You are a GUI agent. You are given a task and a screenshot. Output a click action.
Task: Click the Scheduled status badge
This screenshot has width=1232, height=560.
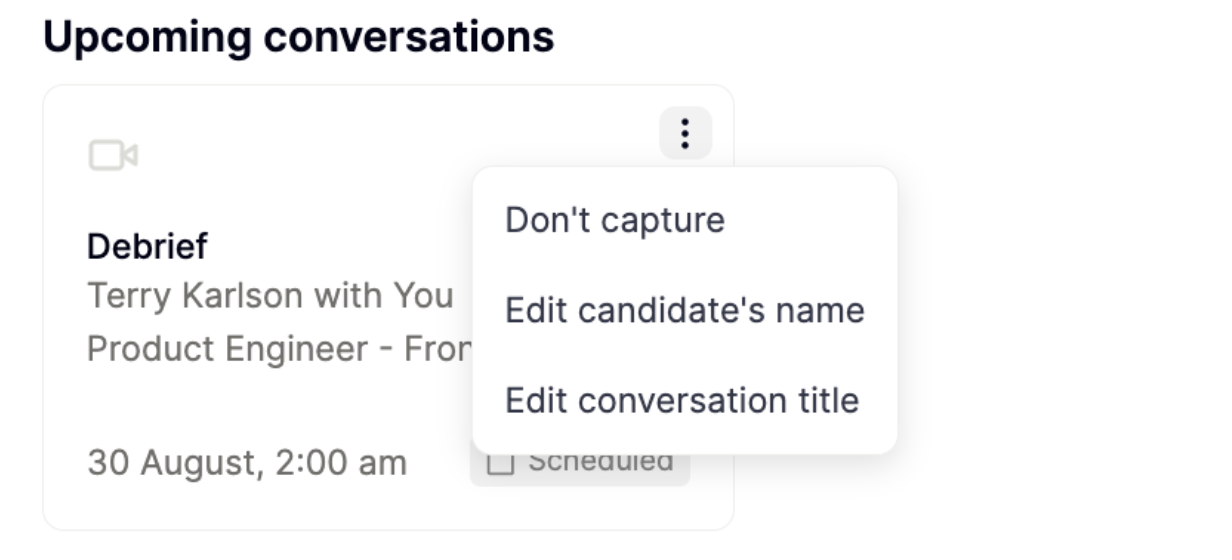pos(580,468)
